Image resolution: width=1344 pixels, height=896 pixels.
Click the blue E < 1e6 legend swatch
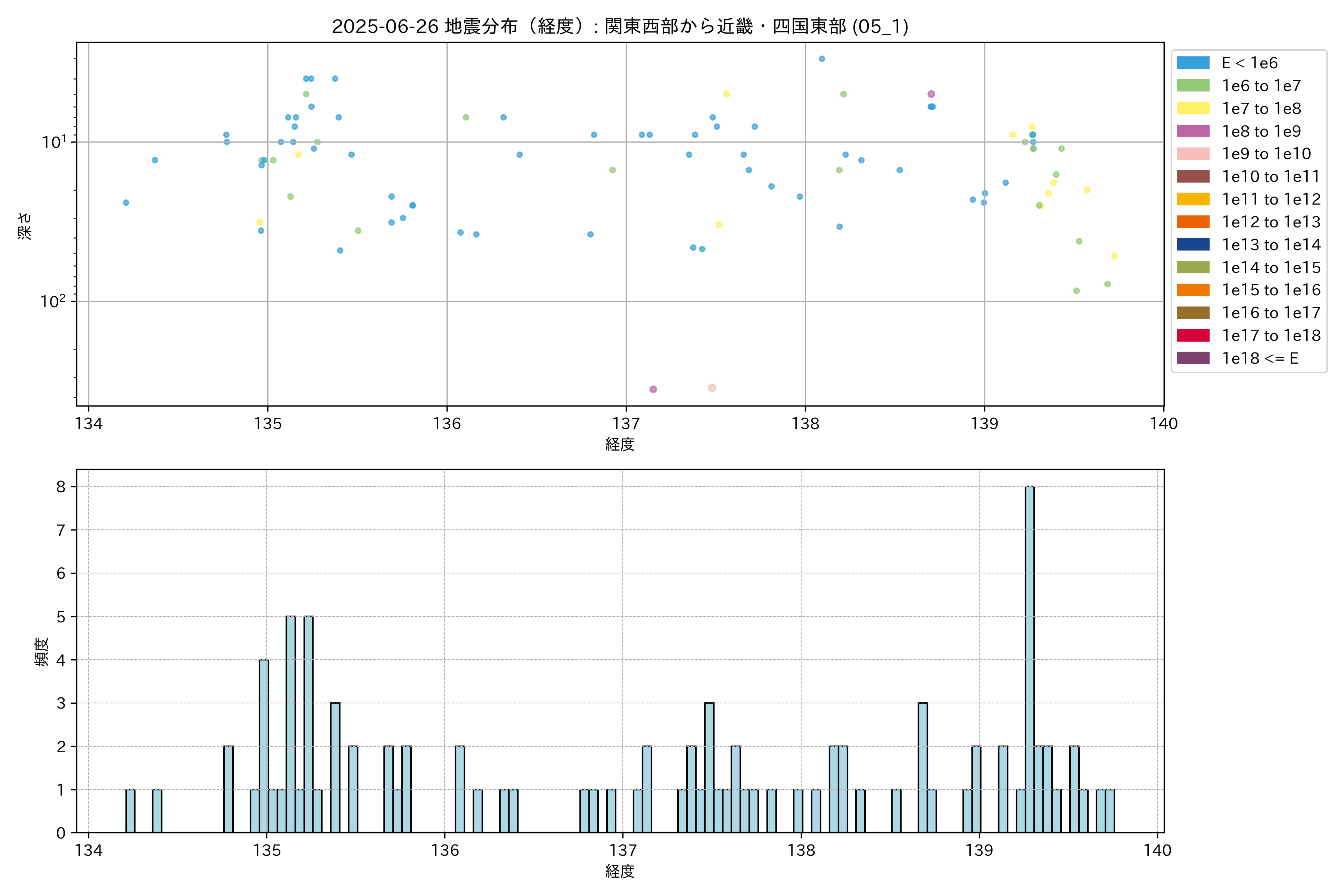(x=1192, y=63)
